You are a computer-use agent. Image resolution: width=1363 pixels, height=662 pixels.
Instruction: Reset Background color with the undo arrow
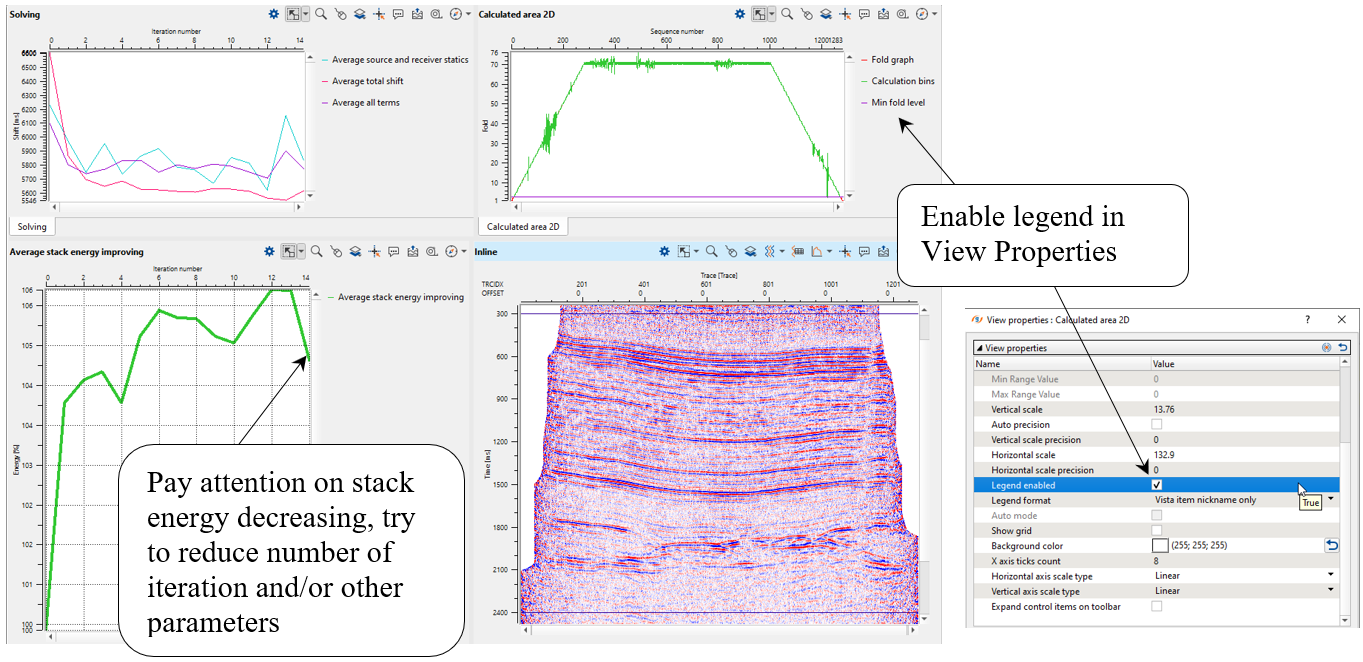coord(1331,546)
